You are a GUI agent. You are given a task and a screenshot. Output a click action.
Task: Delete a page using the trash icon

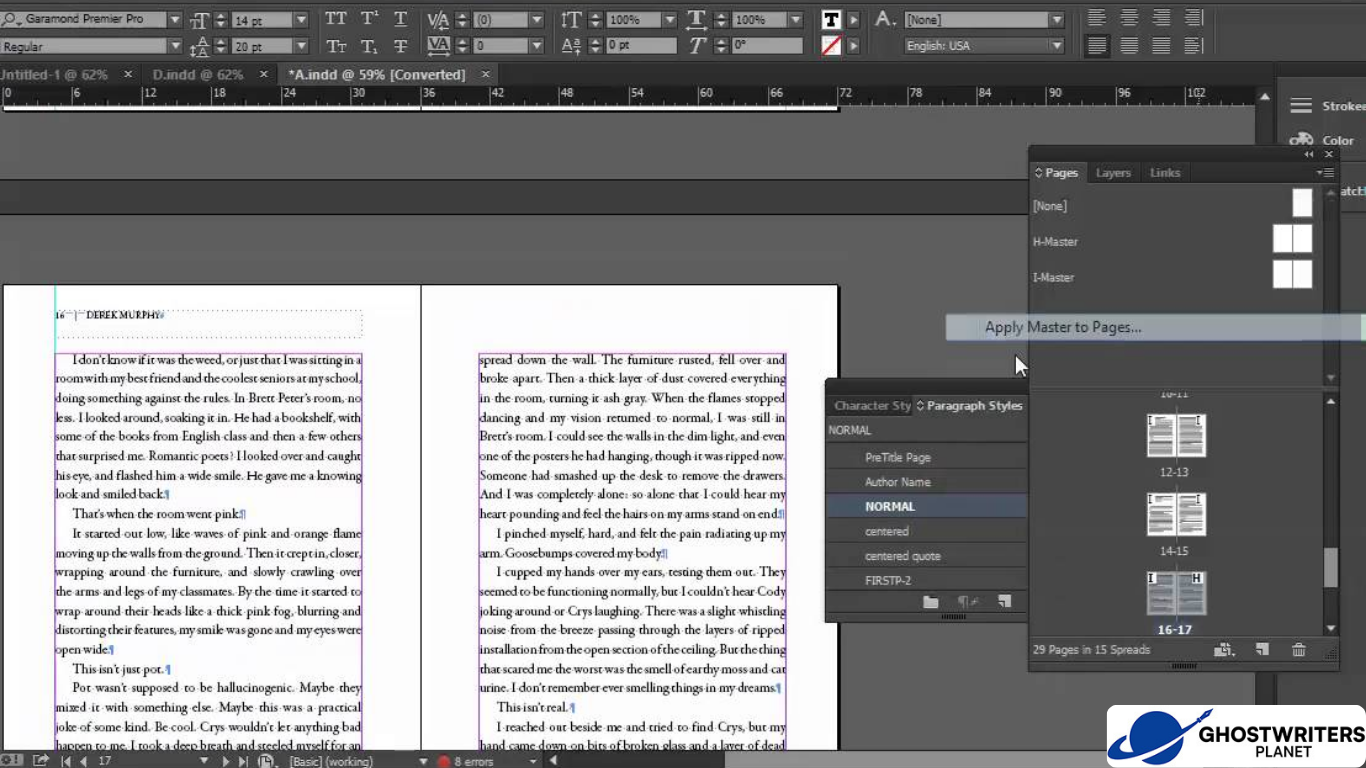pos(1298,650)
